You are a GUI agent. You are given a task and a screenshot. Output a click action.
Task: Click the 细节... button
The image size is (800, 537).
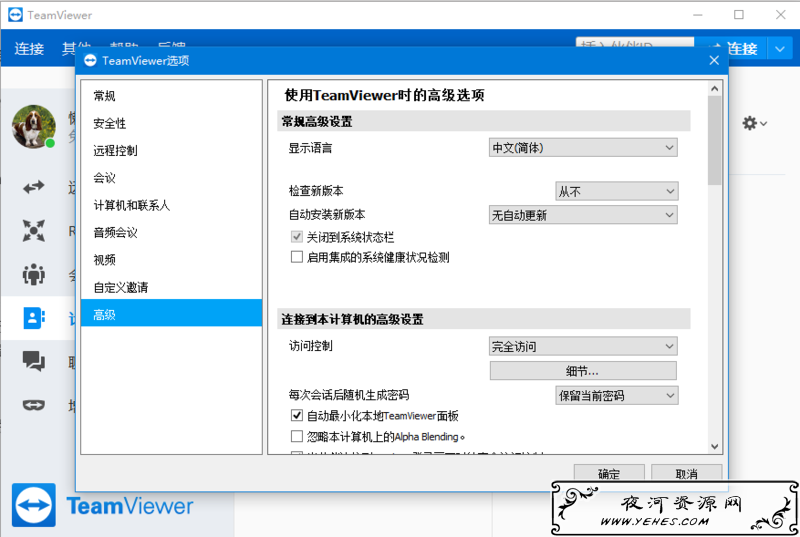[583, 371]
